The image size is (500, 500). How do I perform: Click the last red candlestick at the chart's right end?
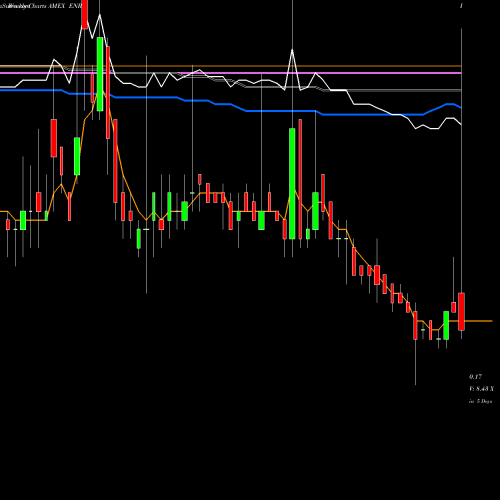(461, 312)
